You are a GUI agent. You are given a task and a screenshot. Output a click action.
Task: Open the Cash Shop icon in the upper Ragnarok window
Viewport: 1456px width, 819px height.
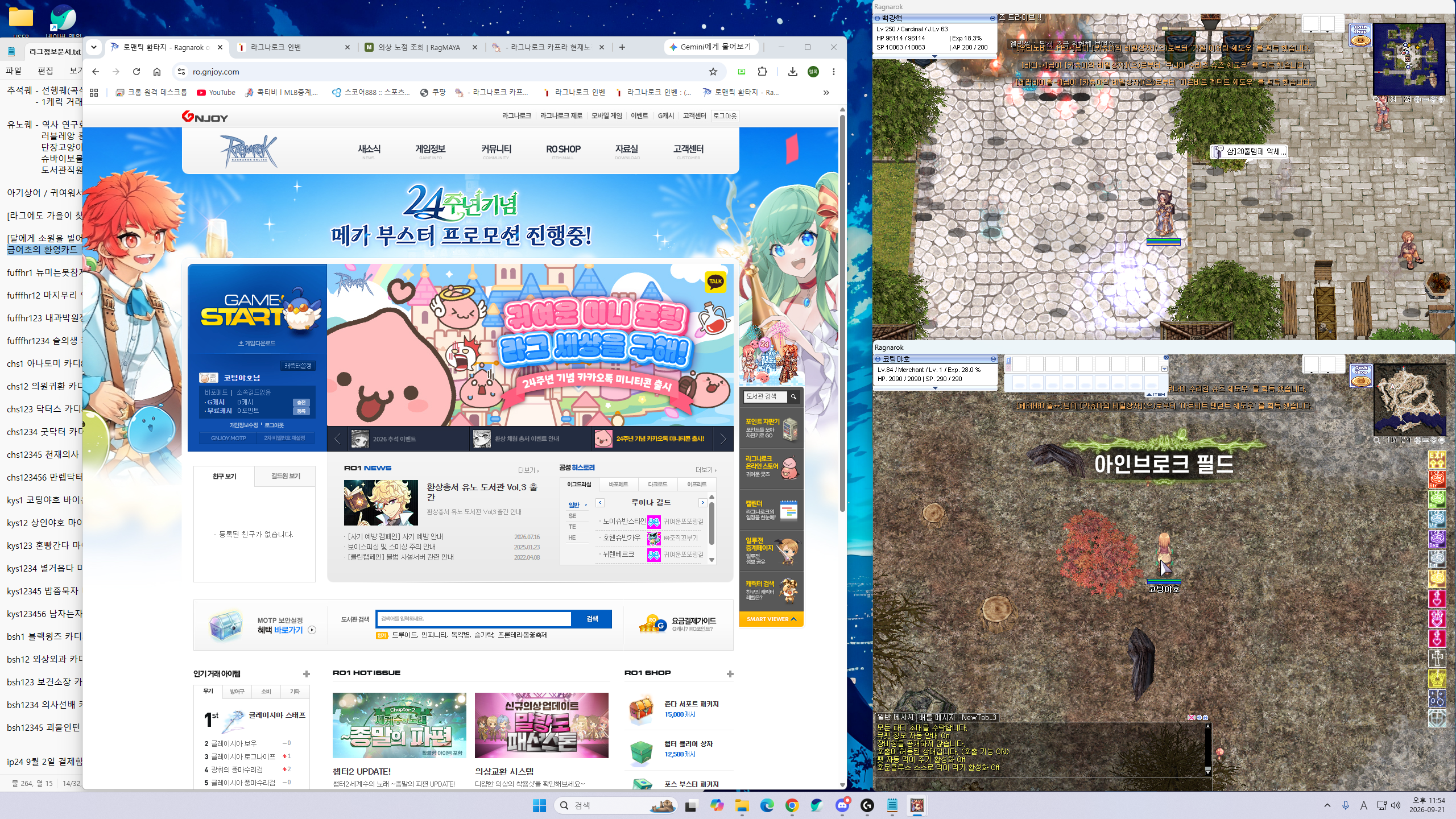tap(1360, 35)
